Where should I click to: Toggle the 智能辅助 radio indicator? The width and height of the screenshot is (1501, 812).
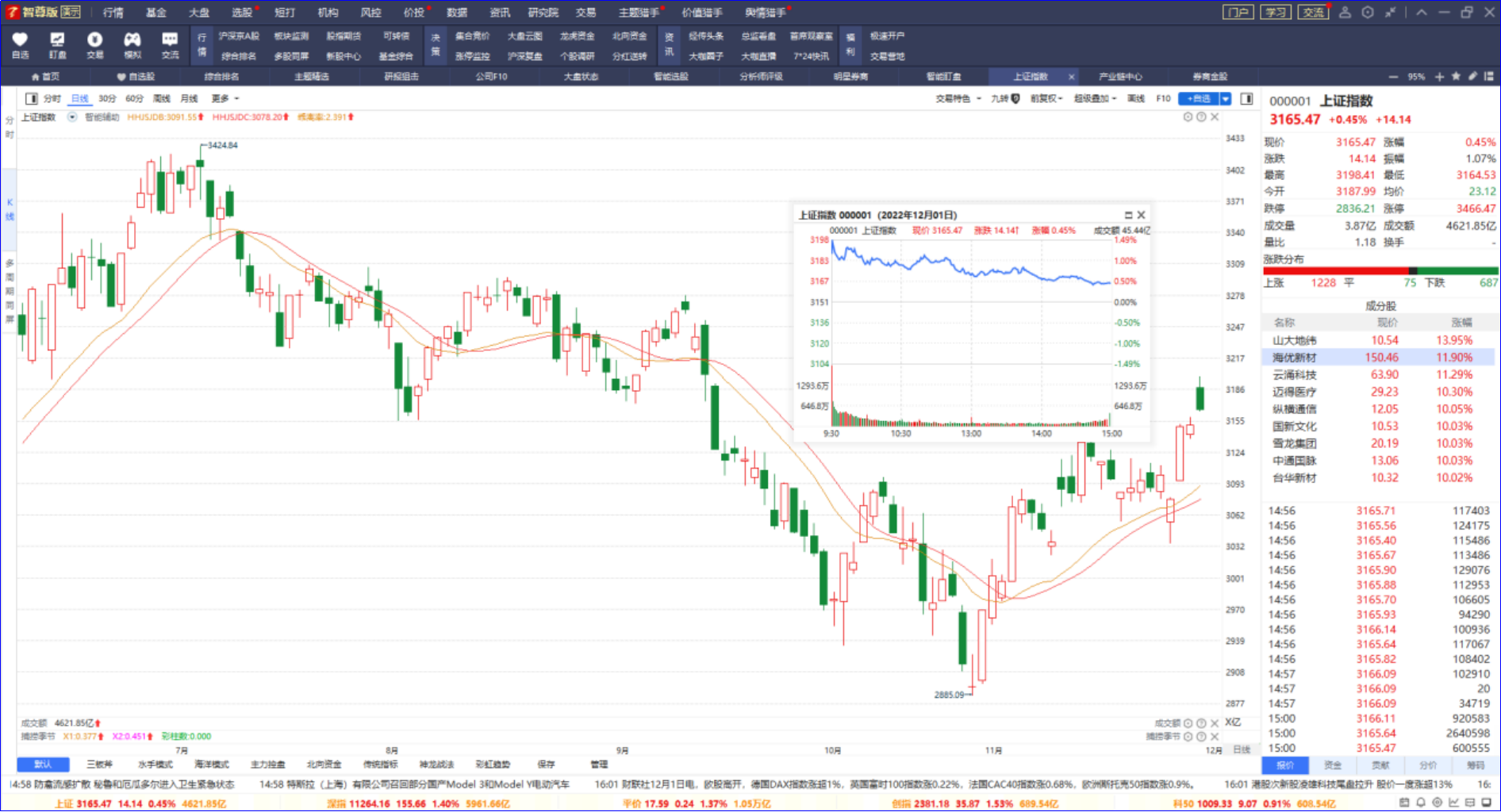pos(72,117)
